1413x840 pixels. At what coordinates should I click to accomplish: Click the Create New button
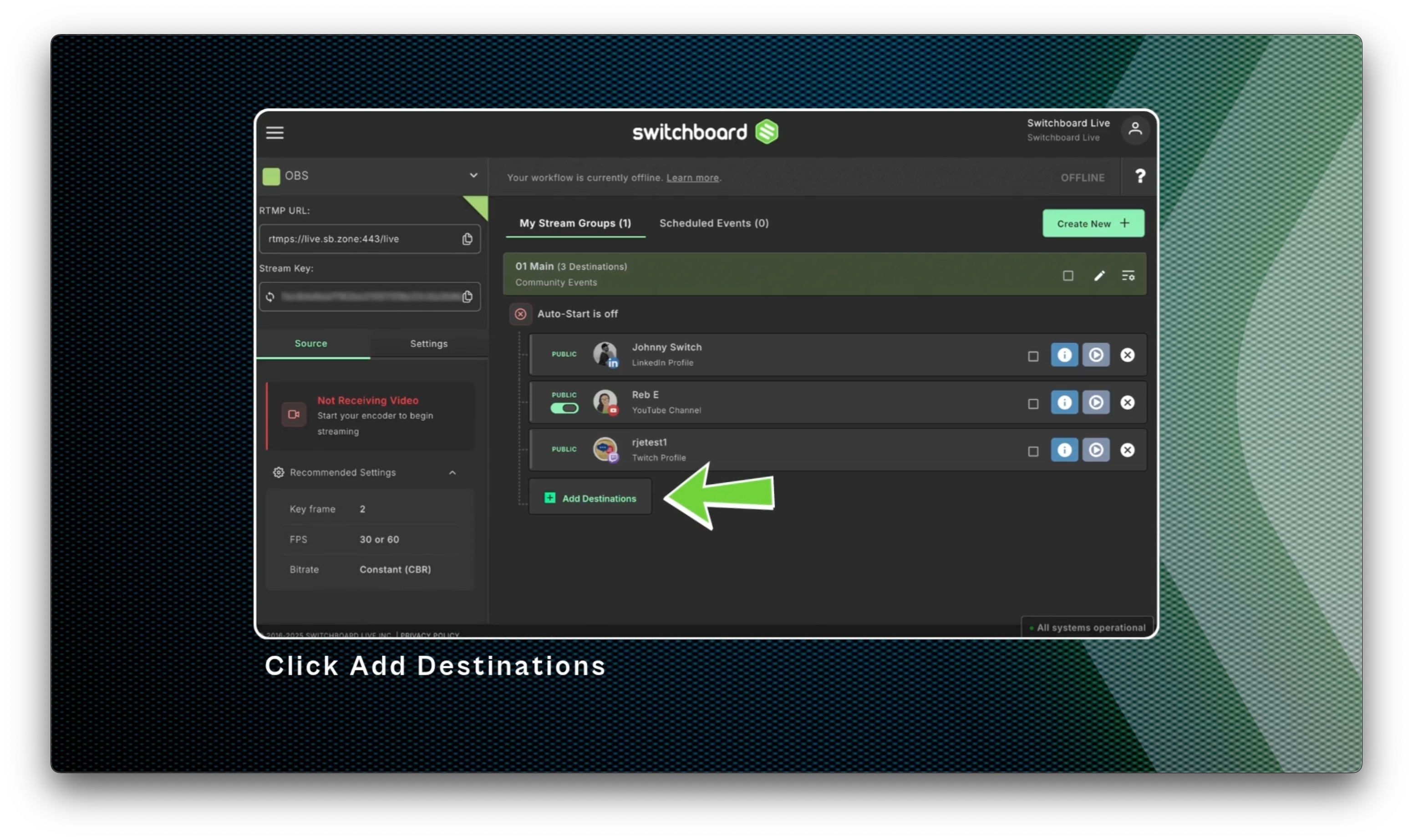click(1093, 223)
